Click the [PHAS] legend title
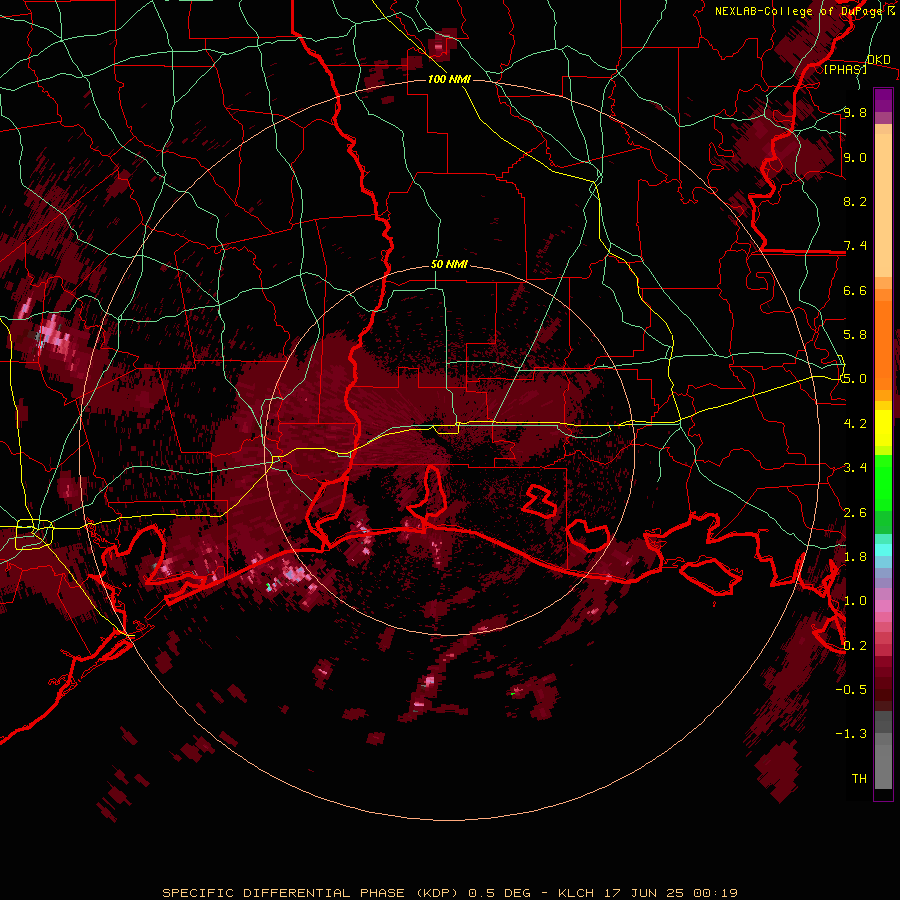 point(845,69)
